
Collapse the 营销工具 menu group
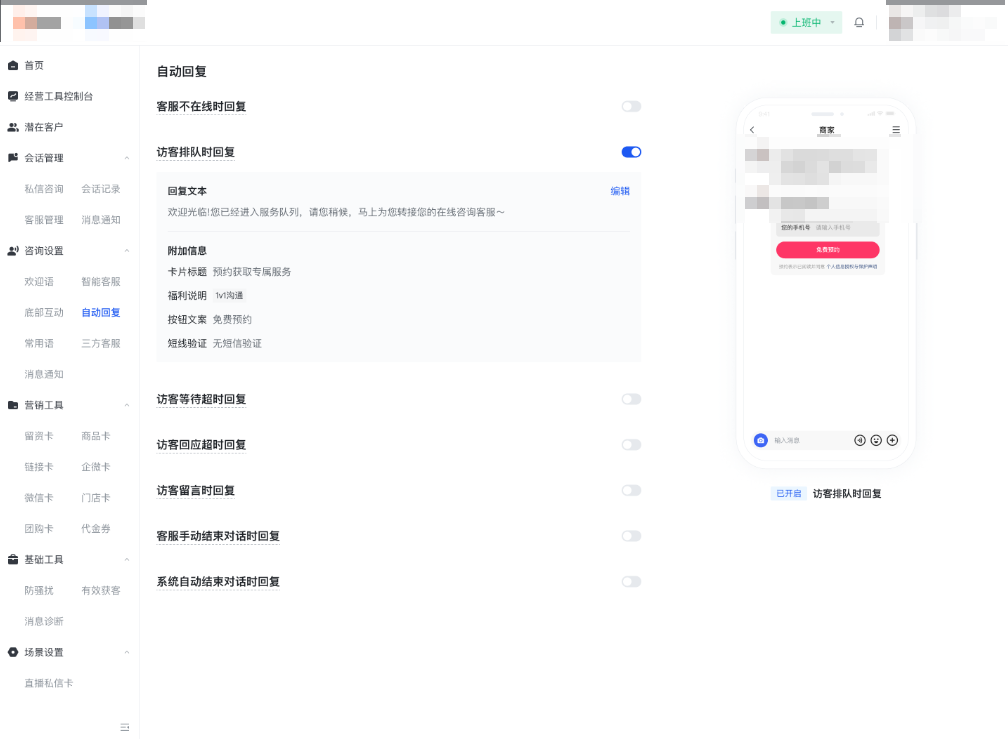tap(126, 404)
